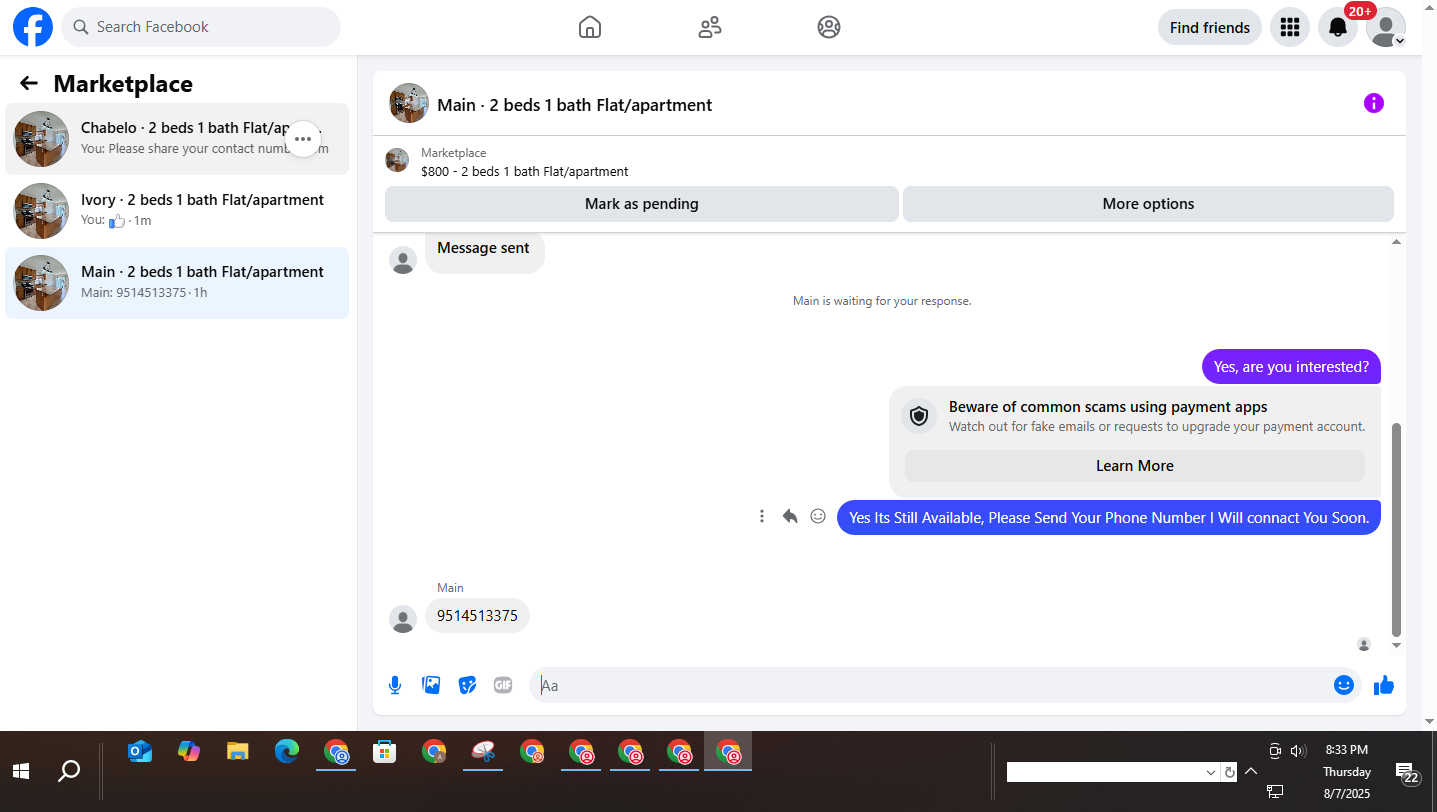Click the Find friends button
Screen dimensions: 1437x812
1210,27
